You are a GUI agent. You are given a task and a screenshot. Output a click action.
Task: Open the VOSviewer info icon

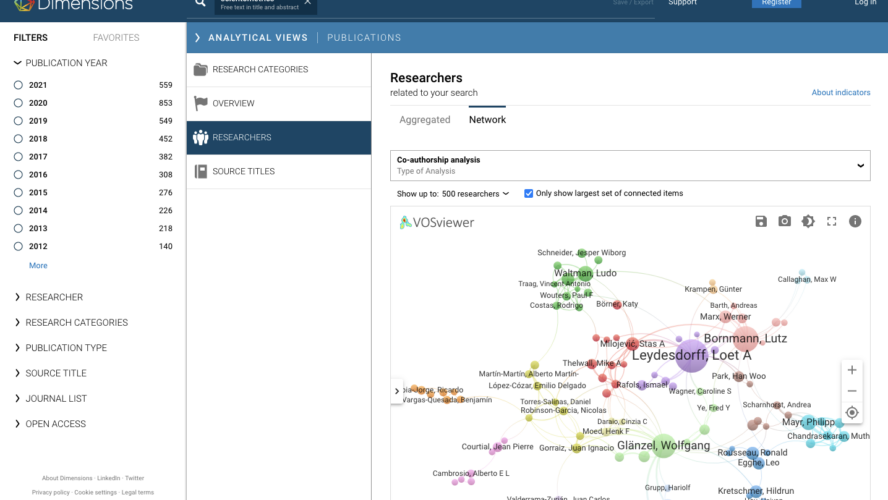tap(855, 221)
